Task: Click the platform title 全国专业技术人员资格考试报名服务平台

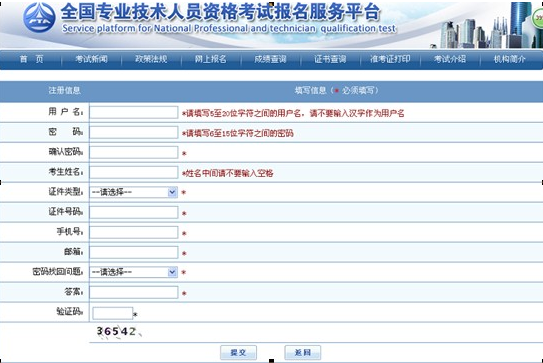Action: coord(220,11)
